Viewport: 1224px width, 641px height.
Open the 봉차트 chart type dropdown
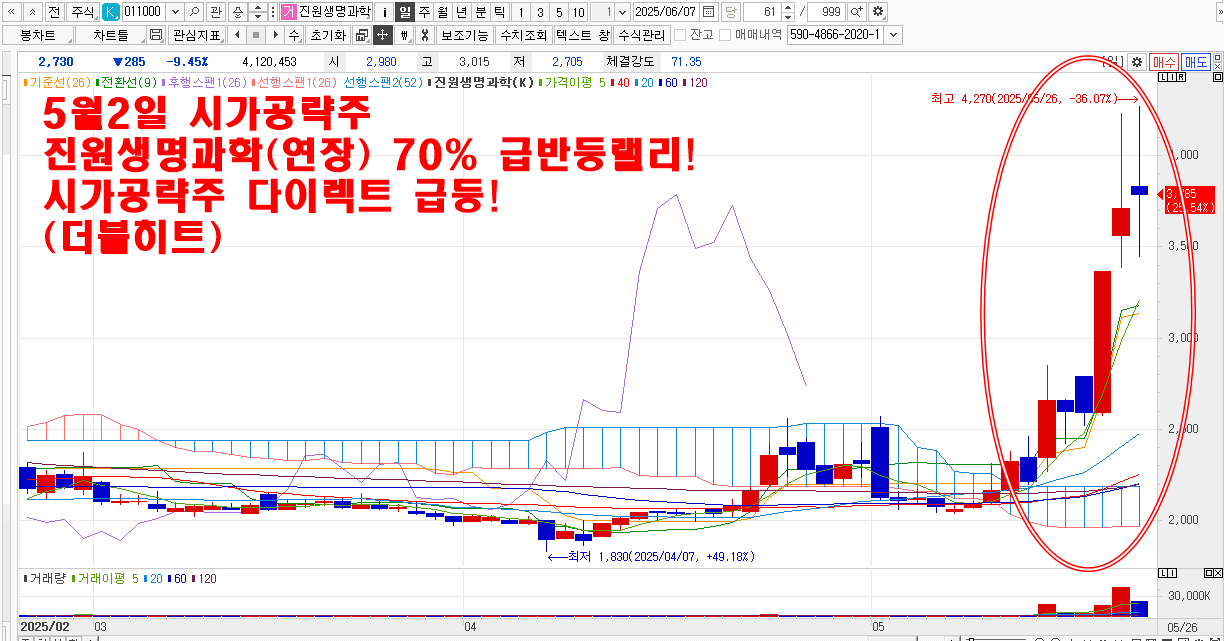coord(38,35)
